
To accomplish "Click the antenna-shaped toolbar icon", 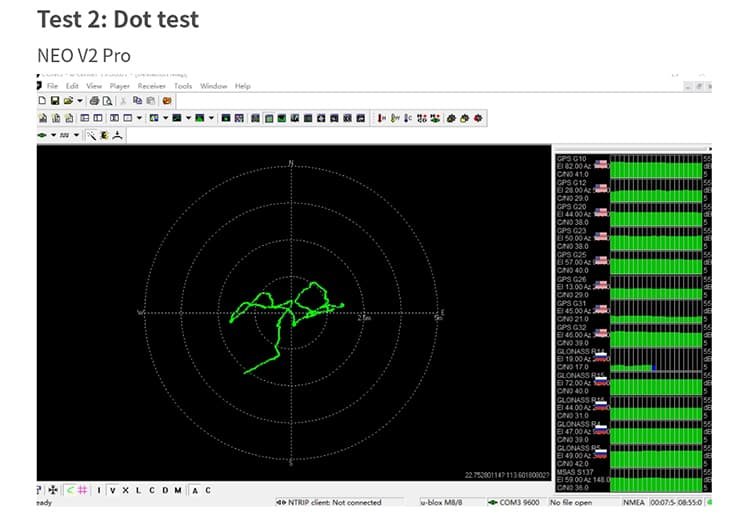I will [118, 136].
